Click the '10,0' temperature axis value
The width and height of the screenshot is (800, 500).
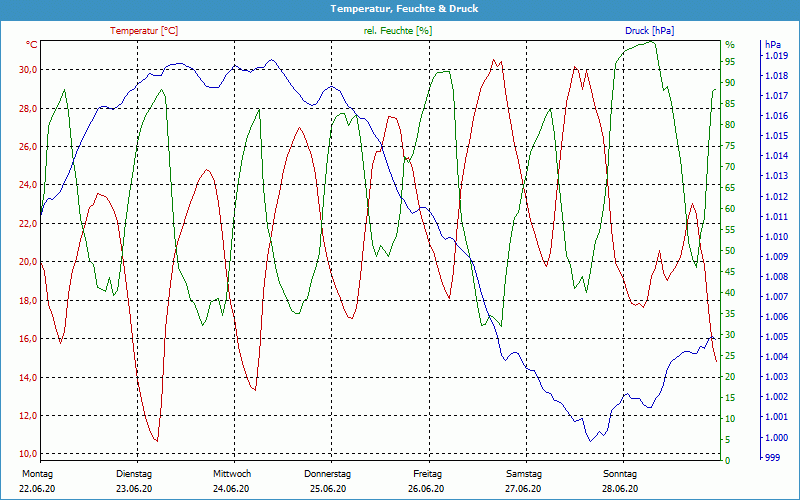[x=28, y=454]
